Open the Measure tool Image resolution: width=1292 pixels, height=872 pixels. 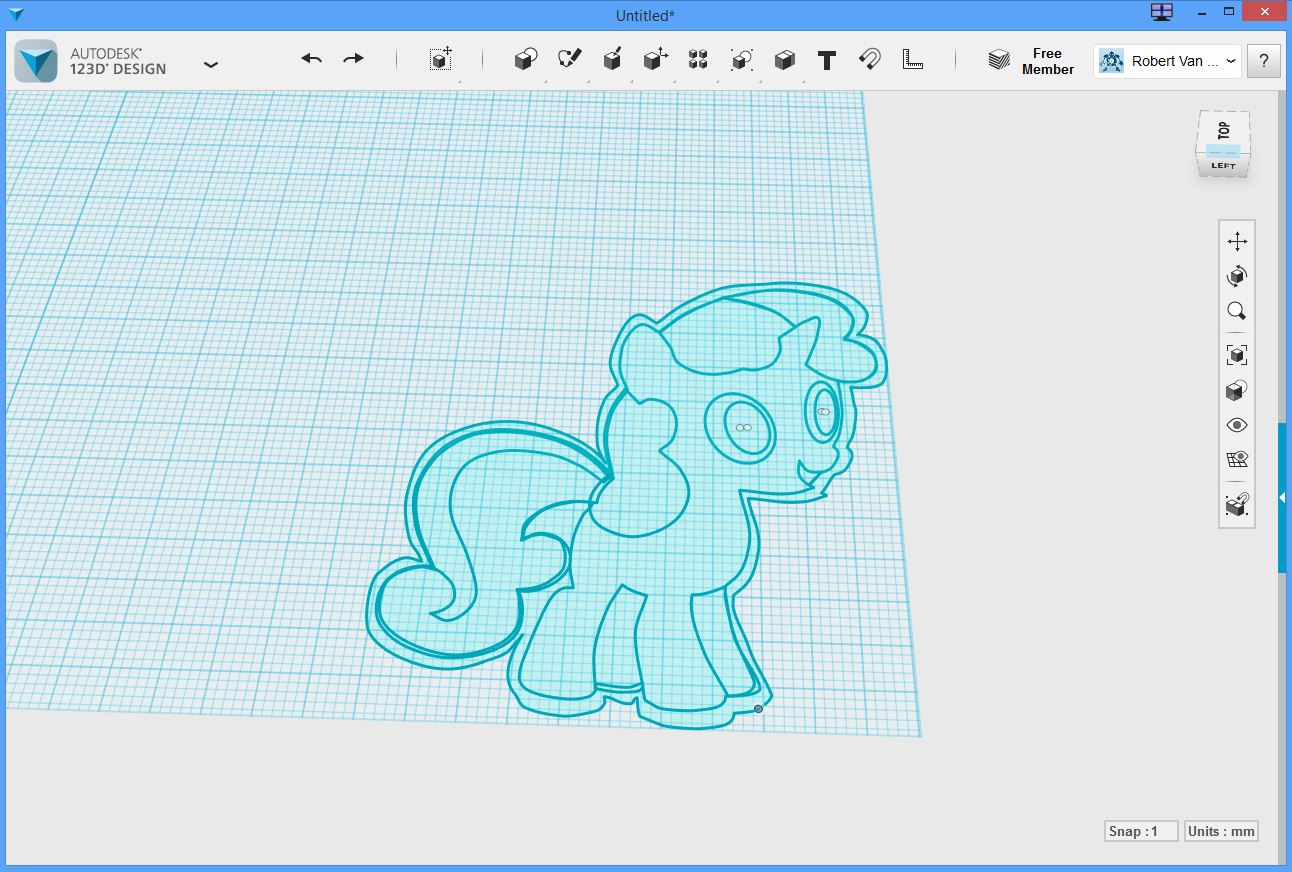point(912,59)
